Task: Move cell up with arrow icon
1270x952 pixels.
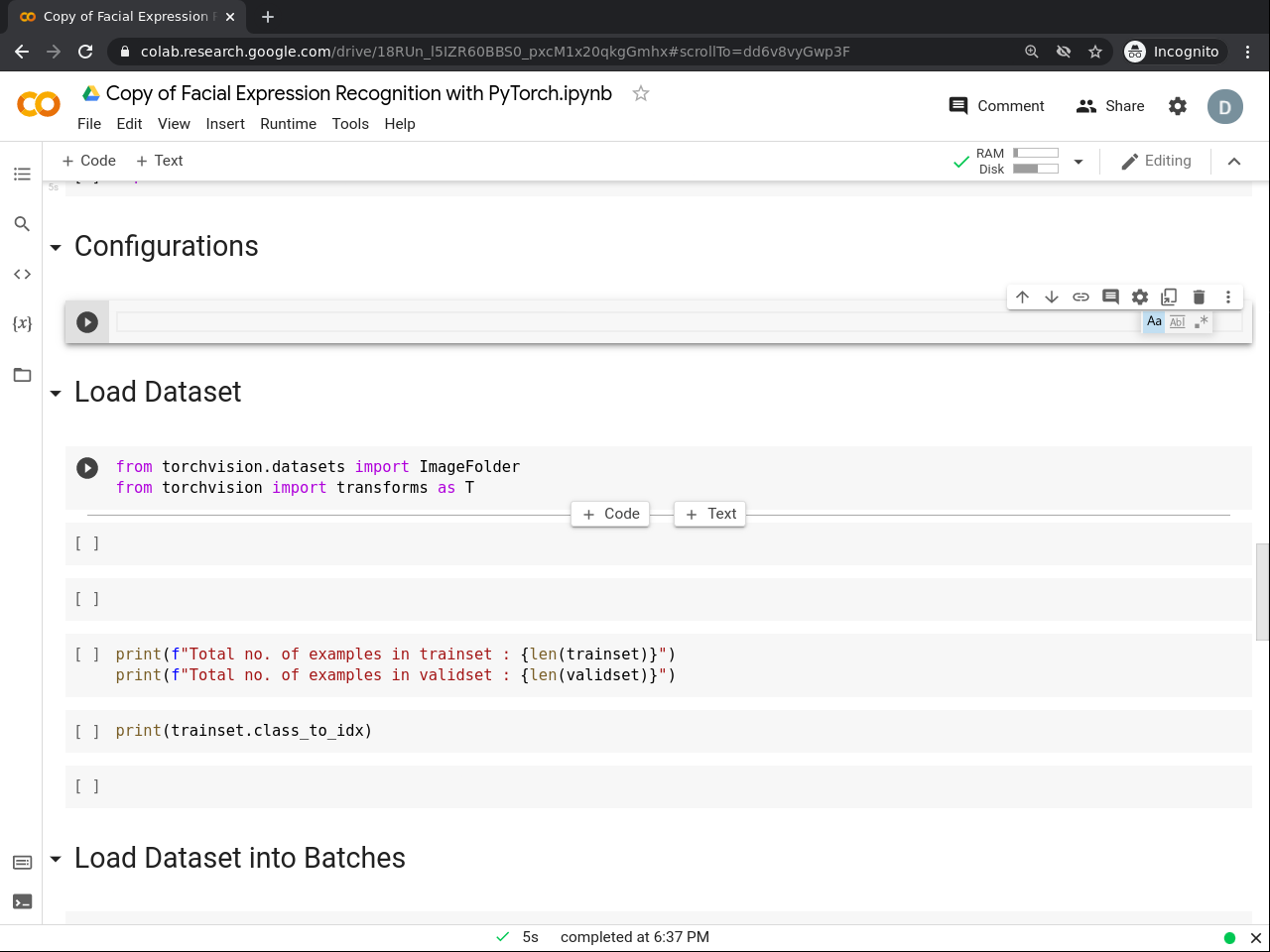Action: pyautogui.click(x=1023, y=297)
